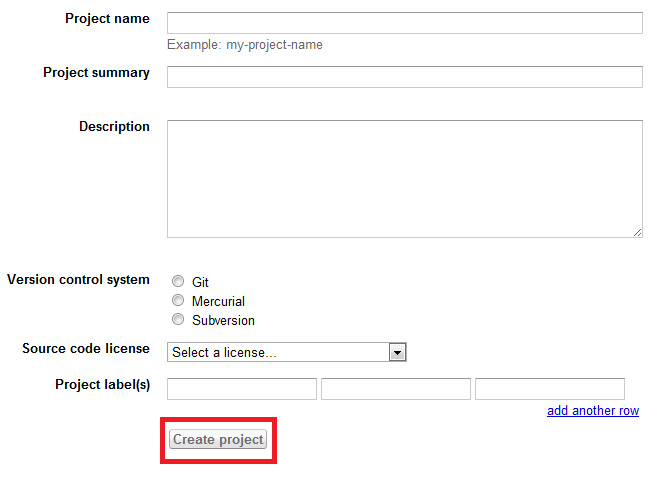Click the Project name input field
The height and width of the screenshot is (480, 653).
click(x=404, y=23)
